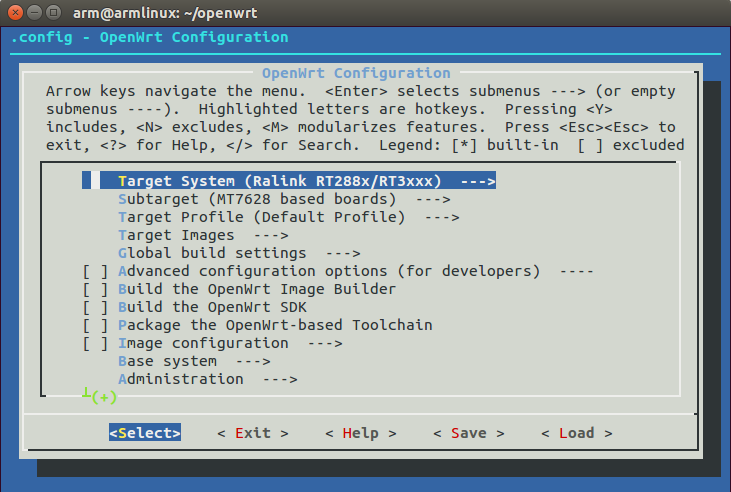Click the < Load > button

pyautogui.click(x=577, y=433)
